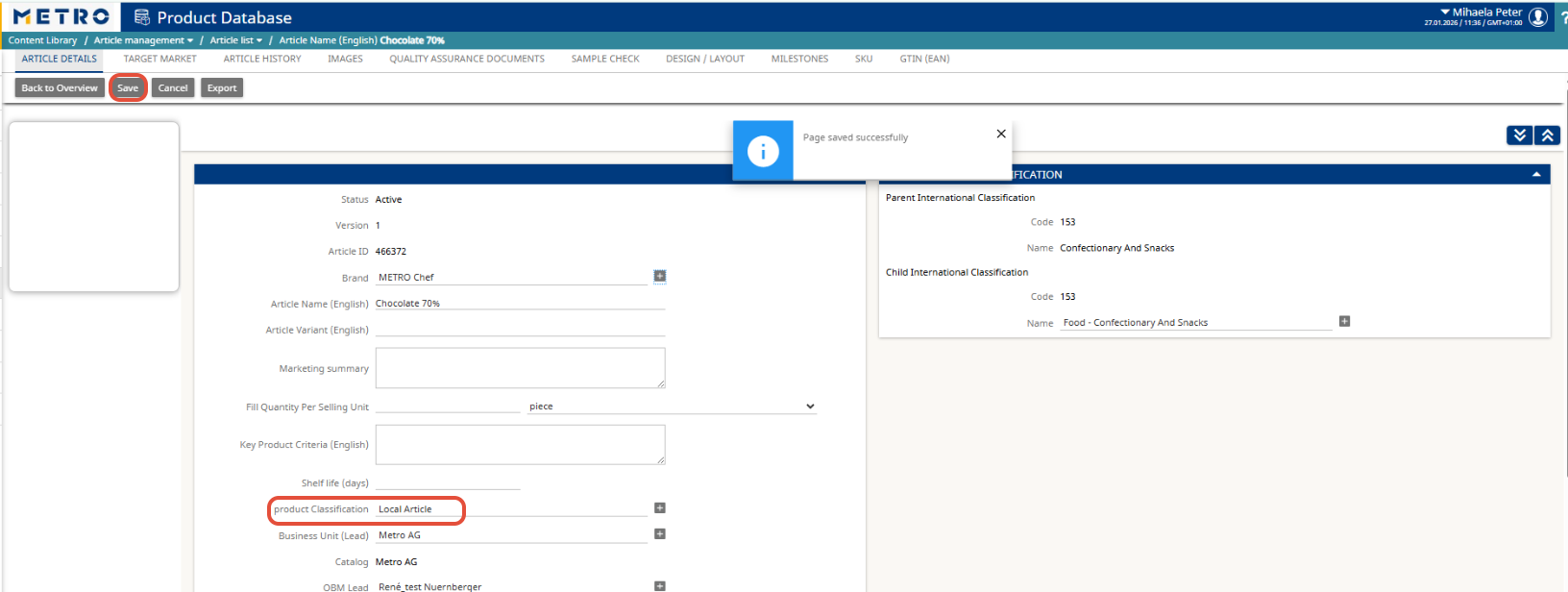Viewport: 1568px width, 592px height.
Task: Click the Cancel button
Action: coord(173,87)
